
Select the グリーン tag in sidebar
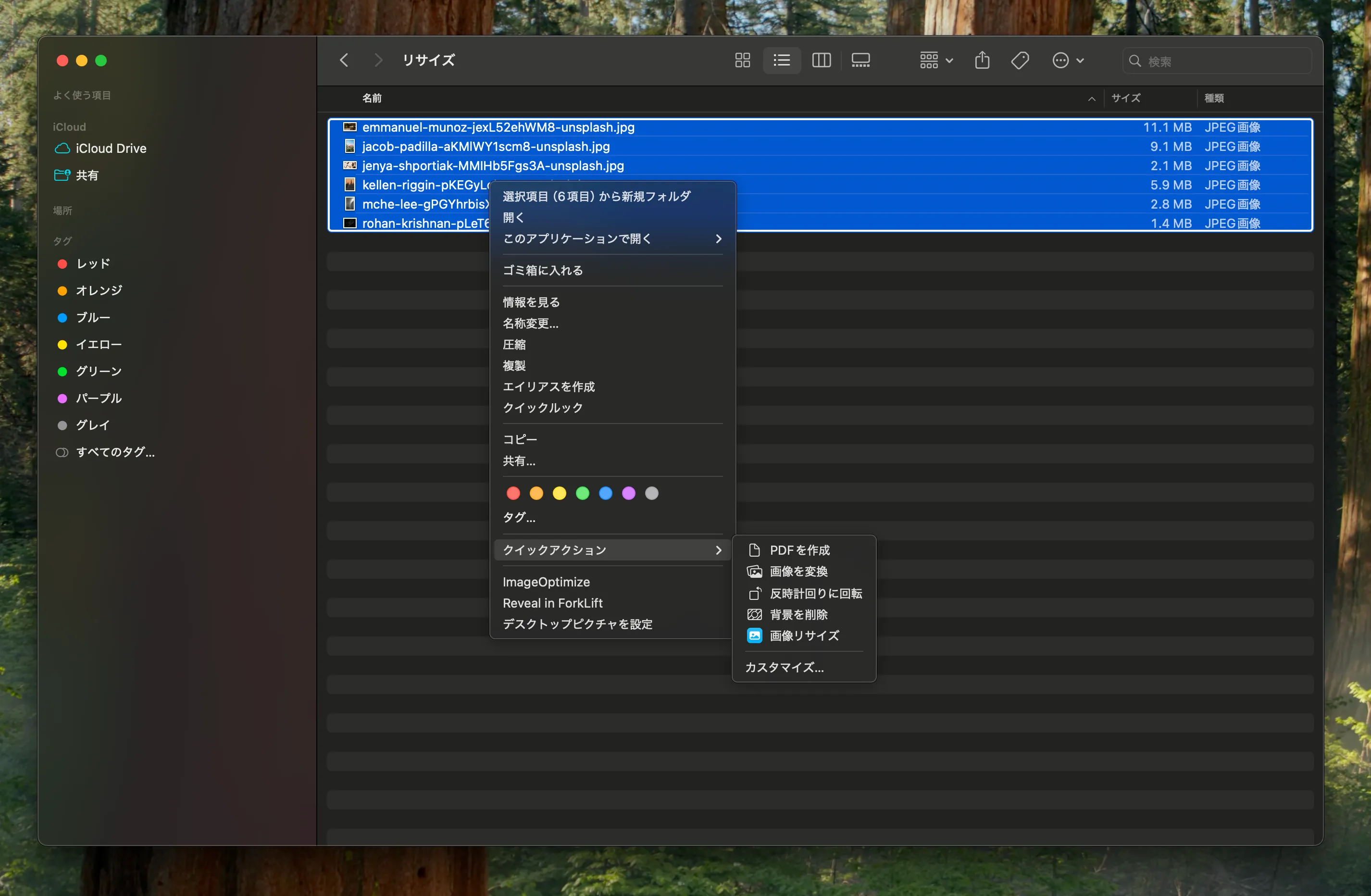point(90,372)
